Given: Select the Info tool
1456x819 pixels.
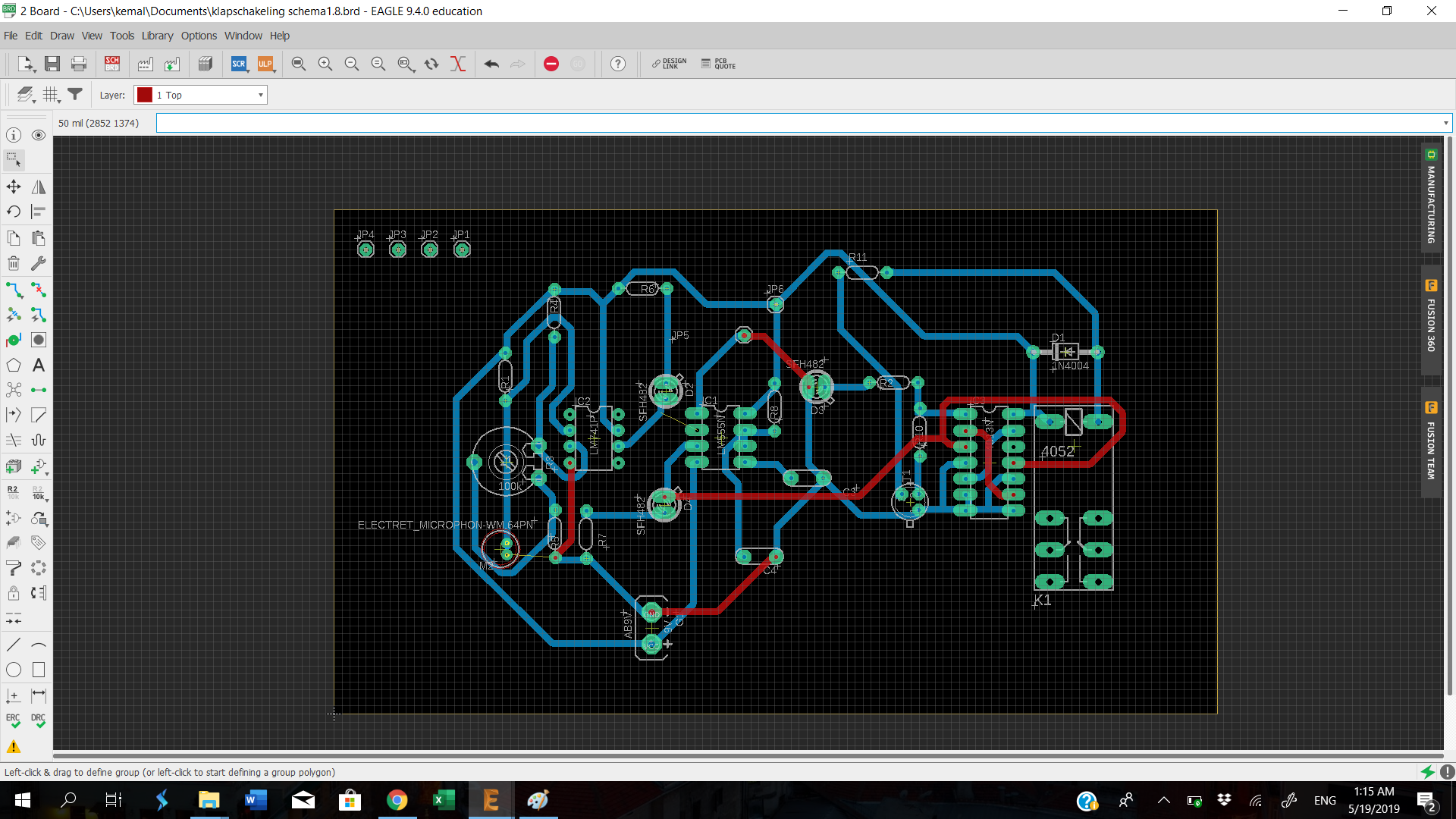Looking at the screenshot, I should coord(14,135).
